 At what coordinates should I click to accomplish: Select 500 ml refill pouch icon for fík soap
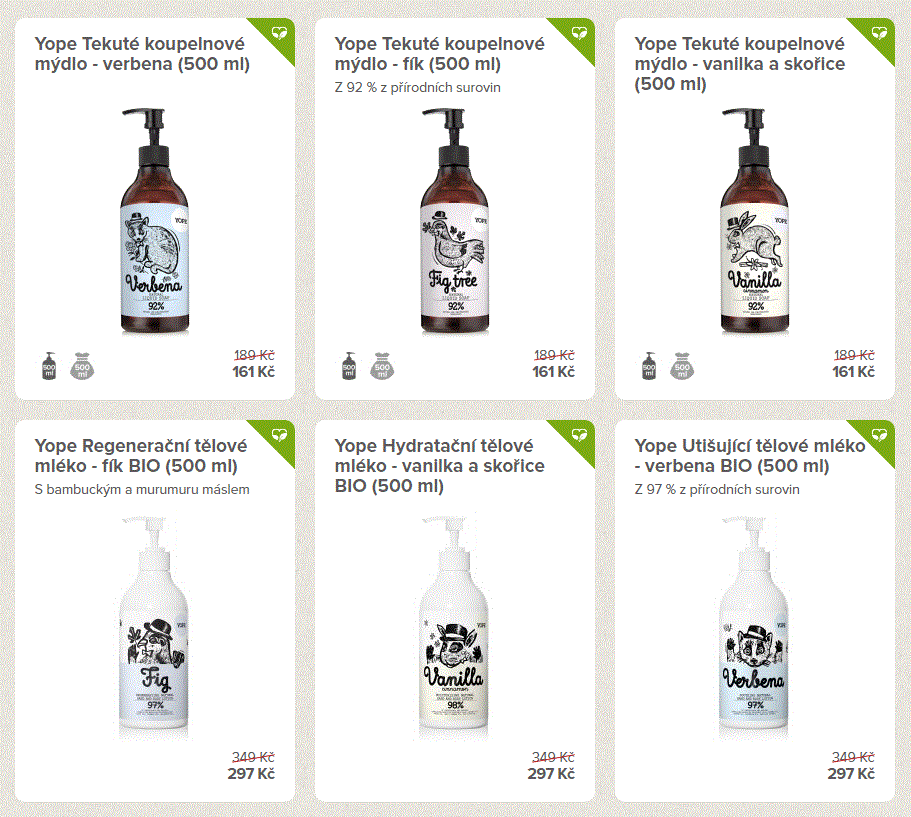click(x=382, y=367)
